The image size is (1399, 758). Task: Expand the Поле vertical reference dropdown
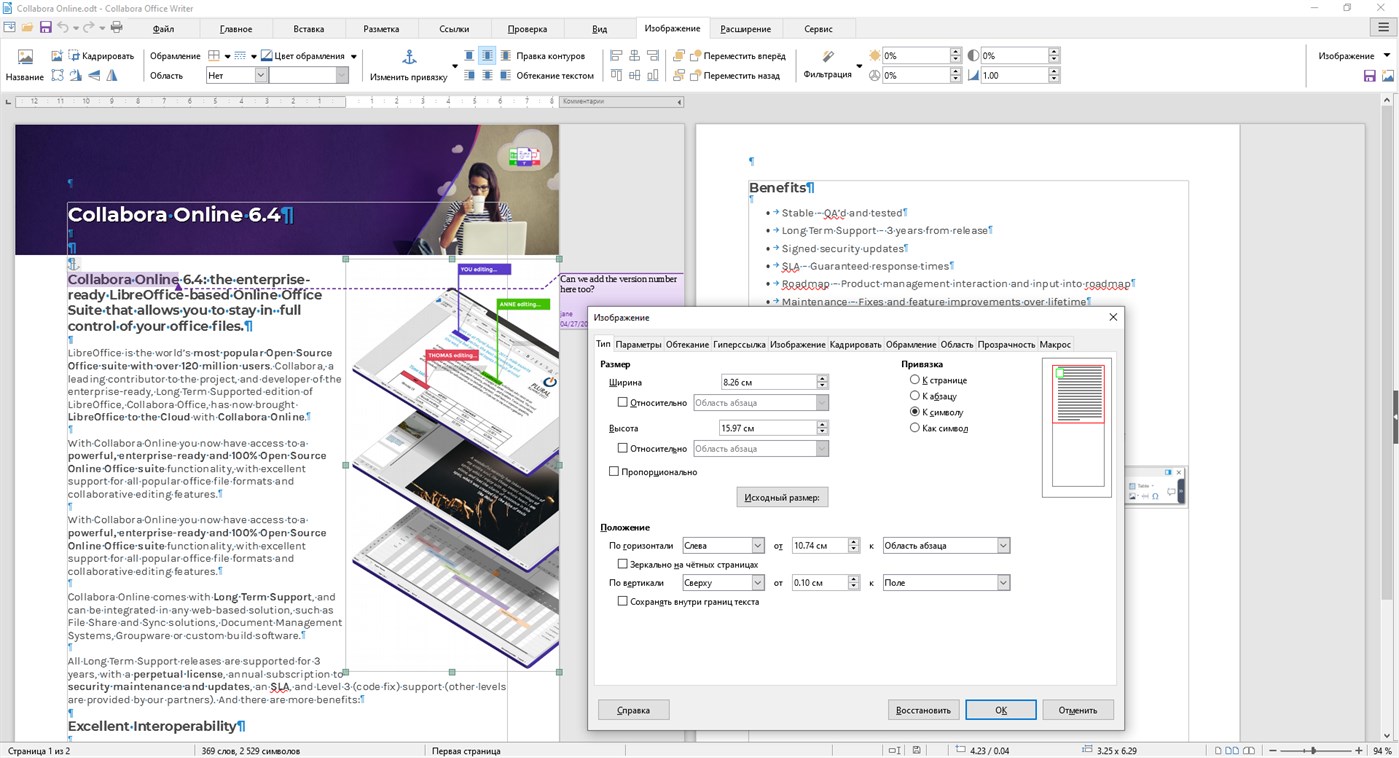(x=946, y=582)
